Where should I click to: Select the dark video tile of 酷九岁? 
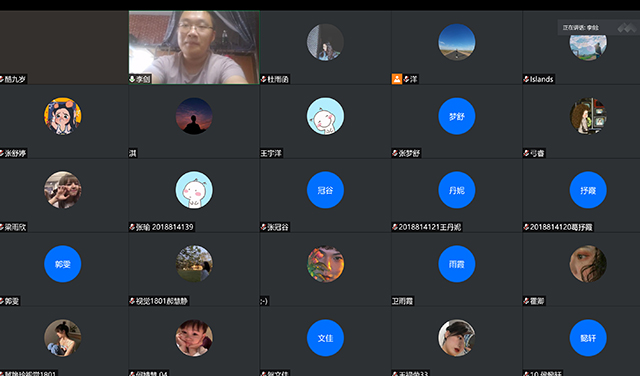click(64, 47)
